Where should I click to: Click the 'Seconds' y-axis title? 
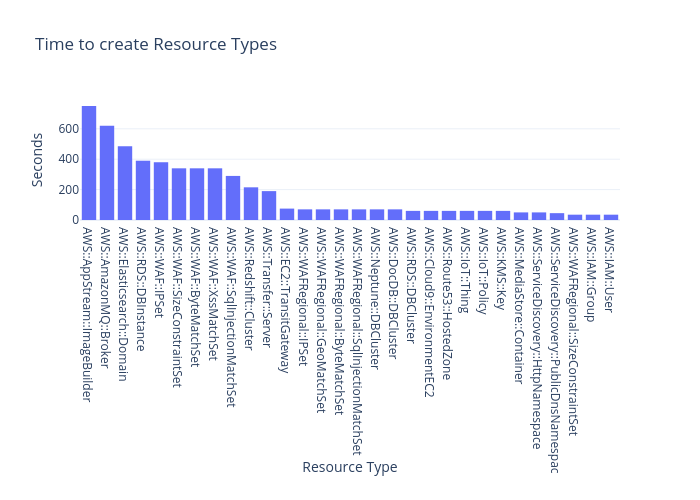pos(38,160)
